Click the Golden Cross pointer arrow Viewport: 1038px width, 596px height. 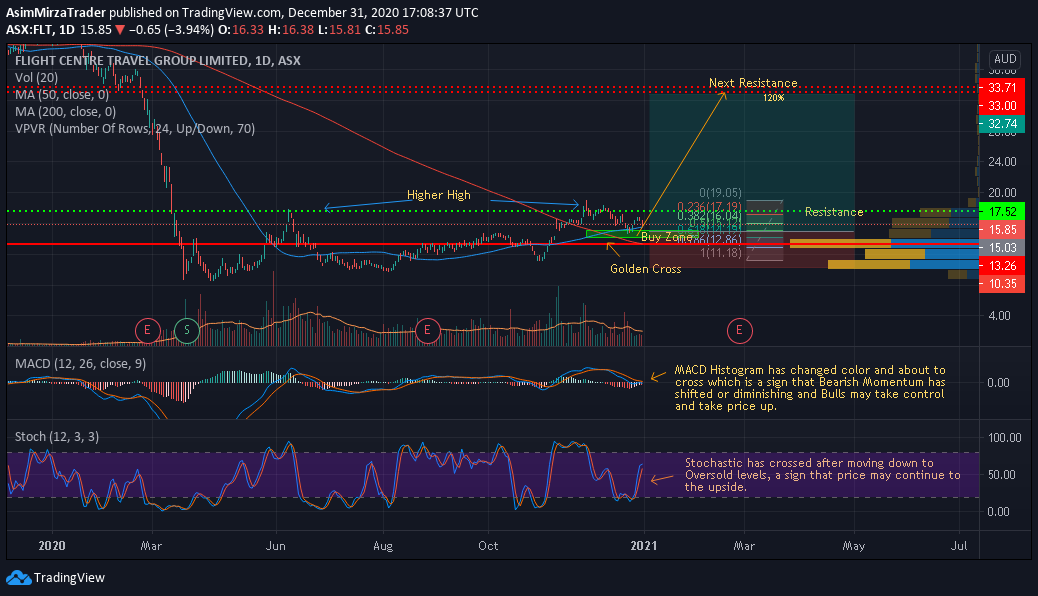pos(613,248)
